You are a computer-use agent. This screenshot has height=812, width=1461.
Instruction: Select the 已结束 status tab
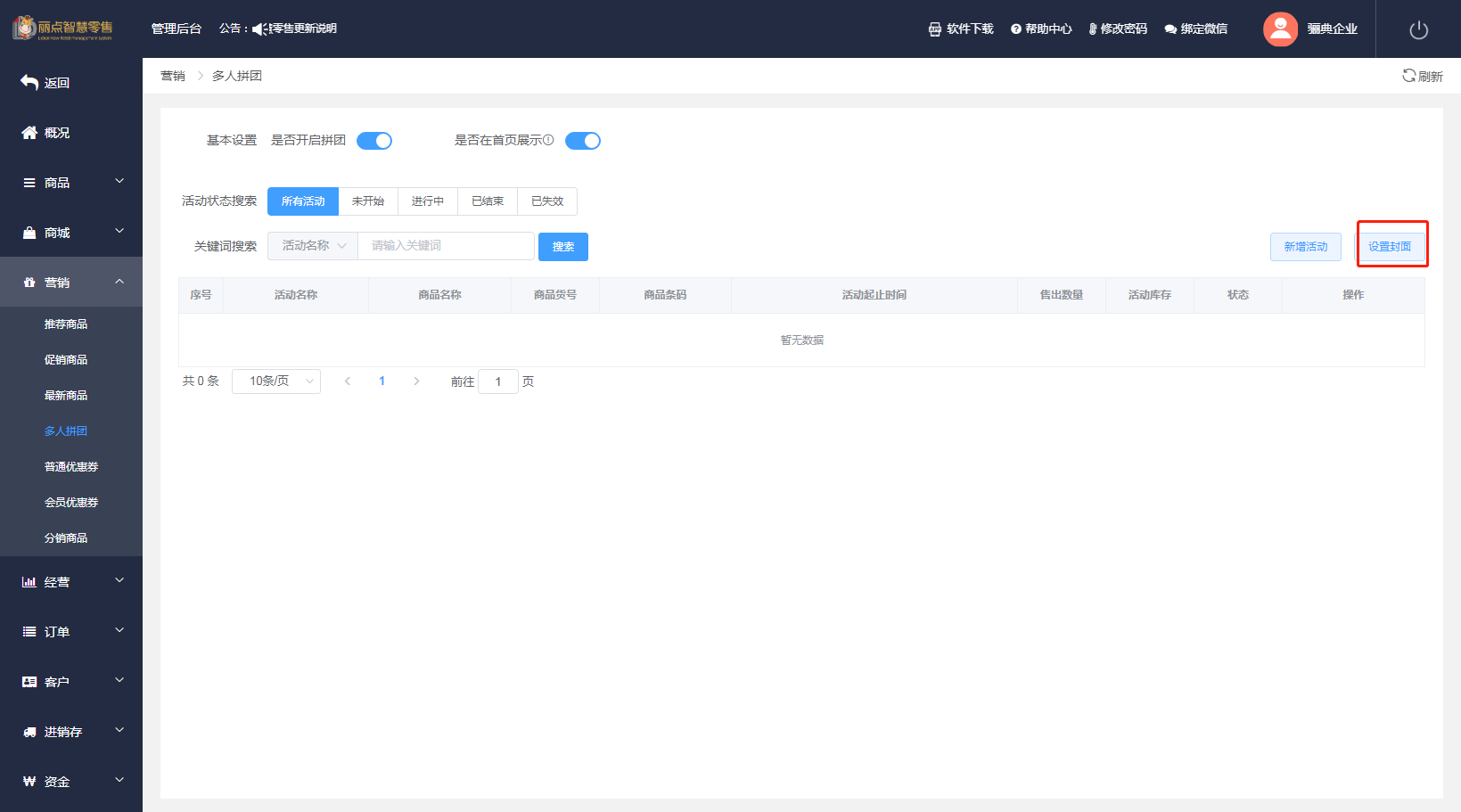(x=488, y=201)
